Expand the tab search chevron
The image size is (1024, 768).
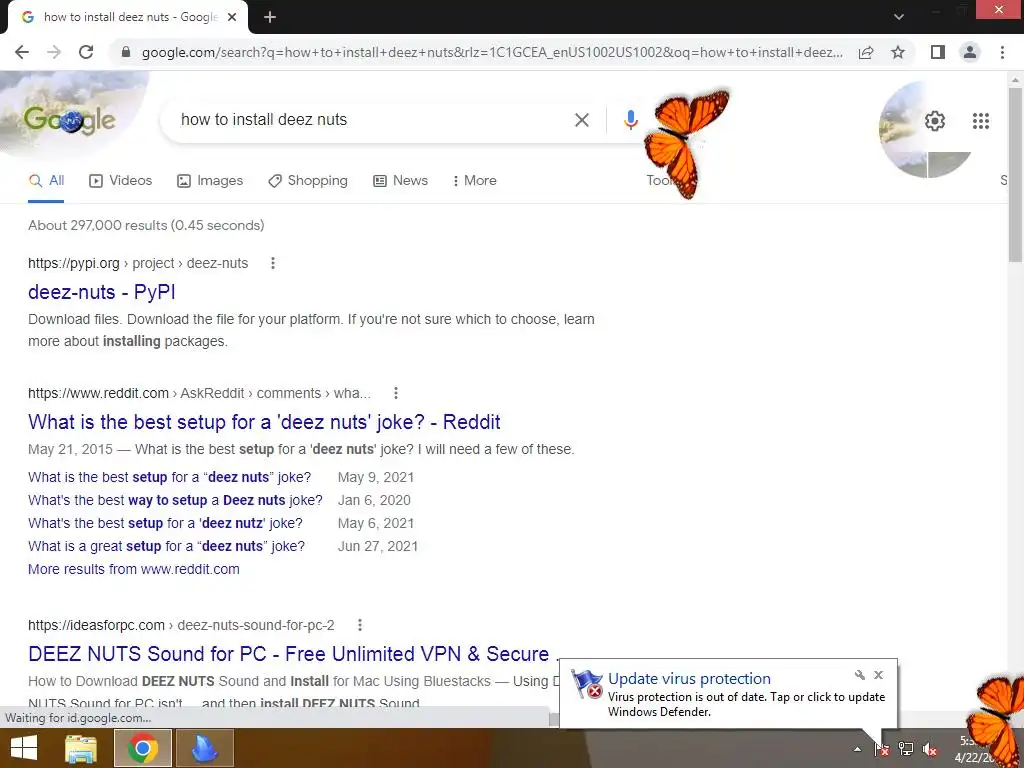click(x=899, y=18)
